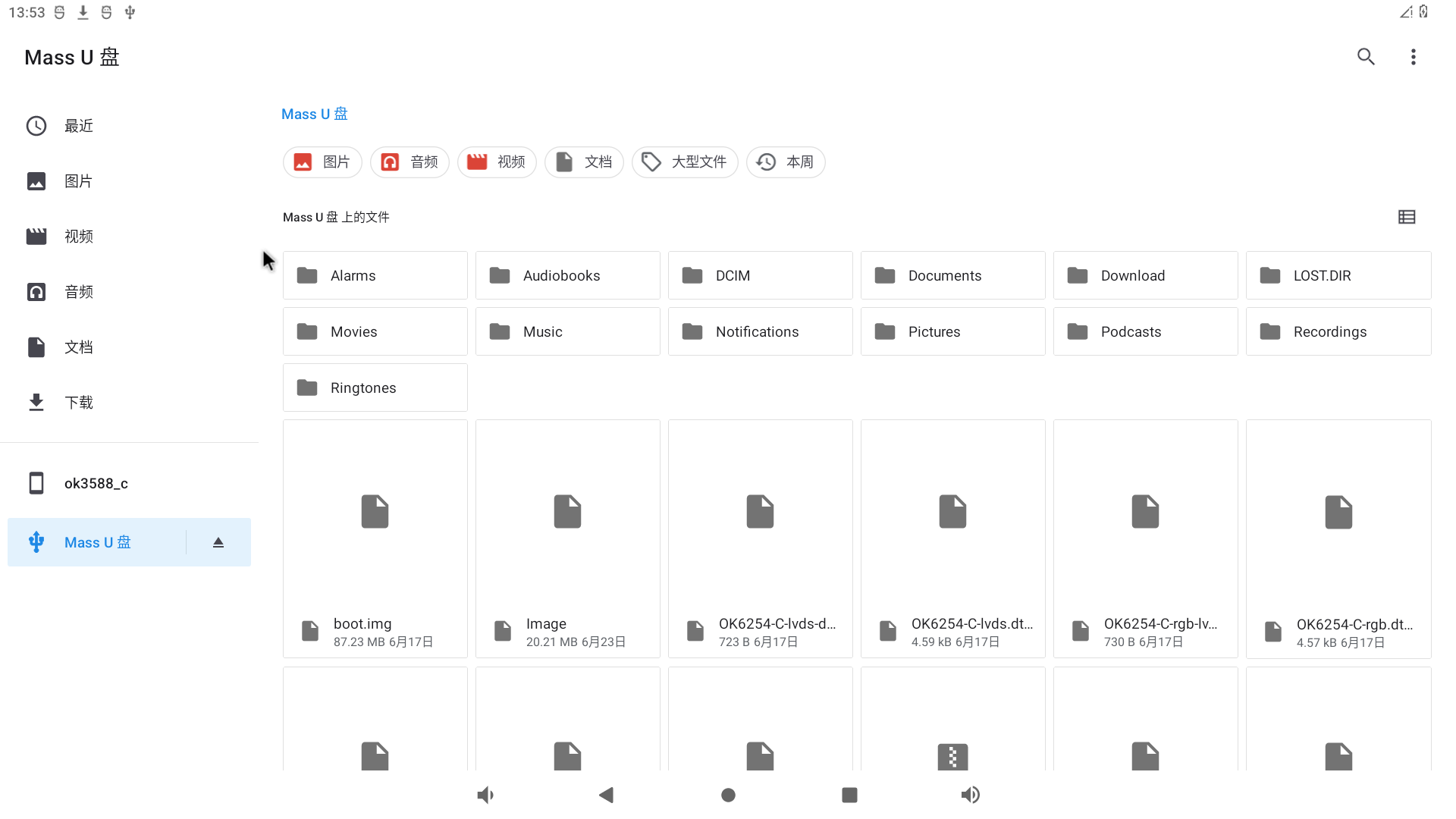Open the LOST.DIR folder
The height and width of the screenshot is (819, 1456).
[1338, 275]
